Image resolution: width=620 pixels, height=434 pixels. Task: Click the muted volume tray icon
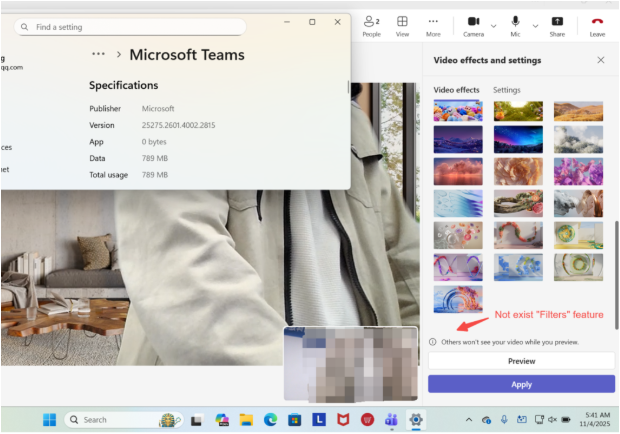552,420
